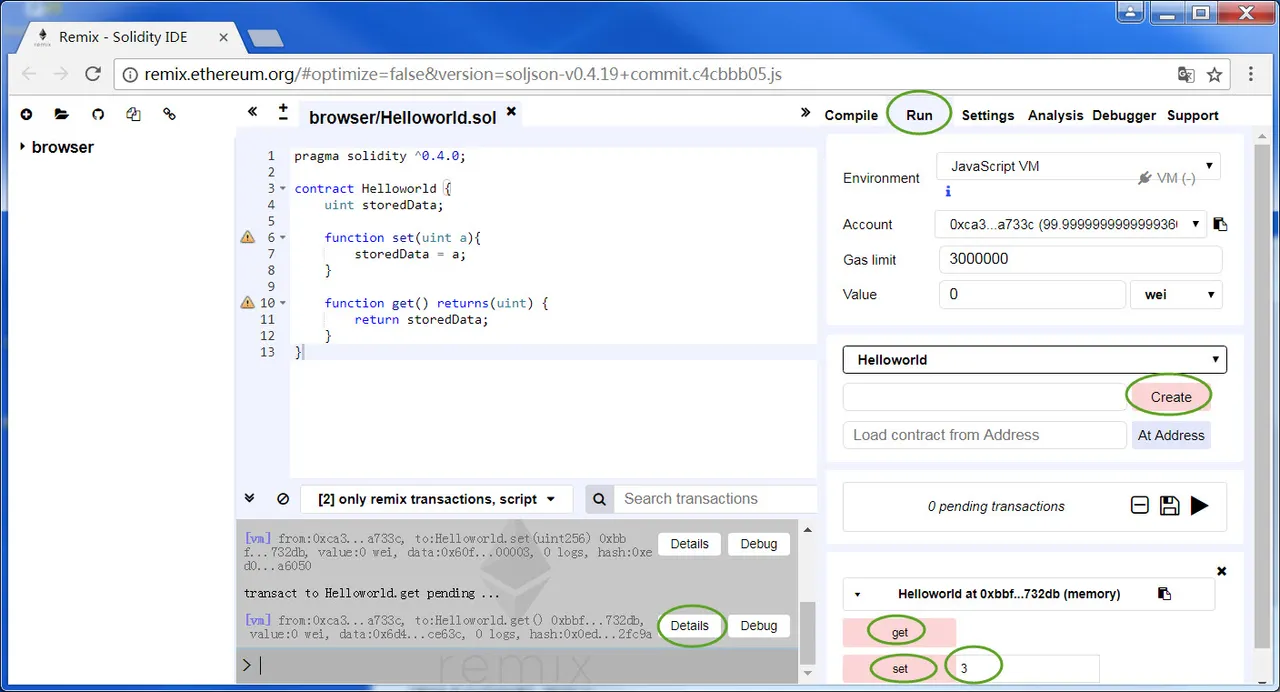This screenshot has height=692, width=1280.
Task: Increase editor font size with plus icon
Action: 283,107
